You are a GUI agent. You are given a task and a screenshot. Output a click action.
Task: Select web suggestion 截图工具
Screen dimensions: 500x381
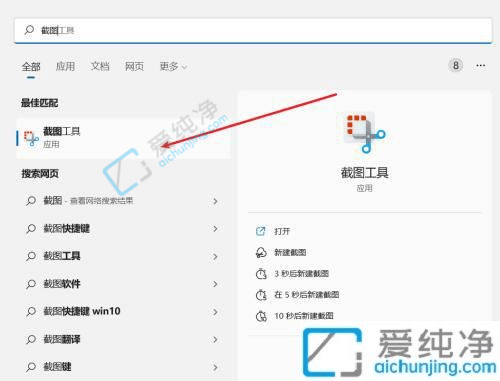pyautogui.click(x=62, y=256)
